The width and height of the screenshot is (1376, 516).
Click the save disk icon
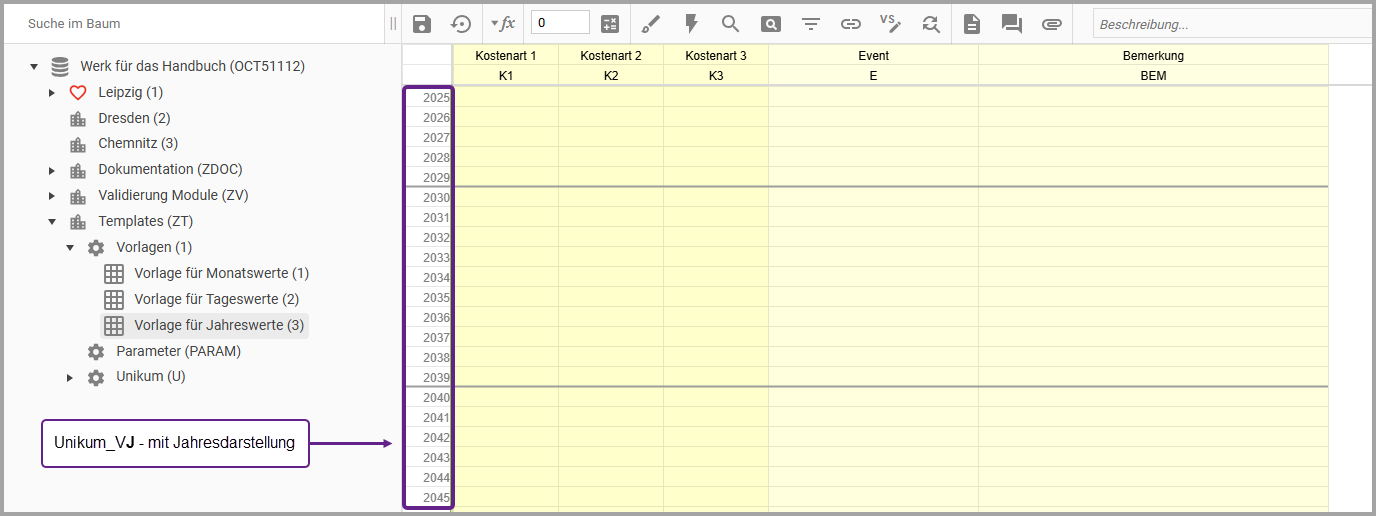(x=422, y=24)
